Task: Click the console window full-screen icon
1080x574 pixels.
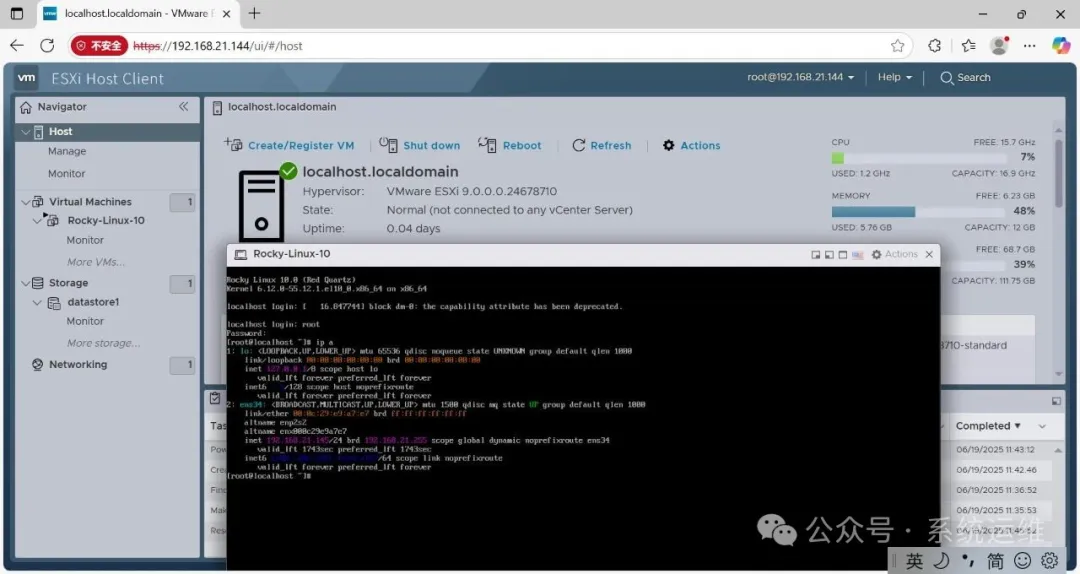Action: (x=842, y=255)
